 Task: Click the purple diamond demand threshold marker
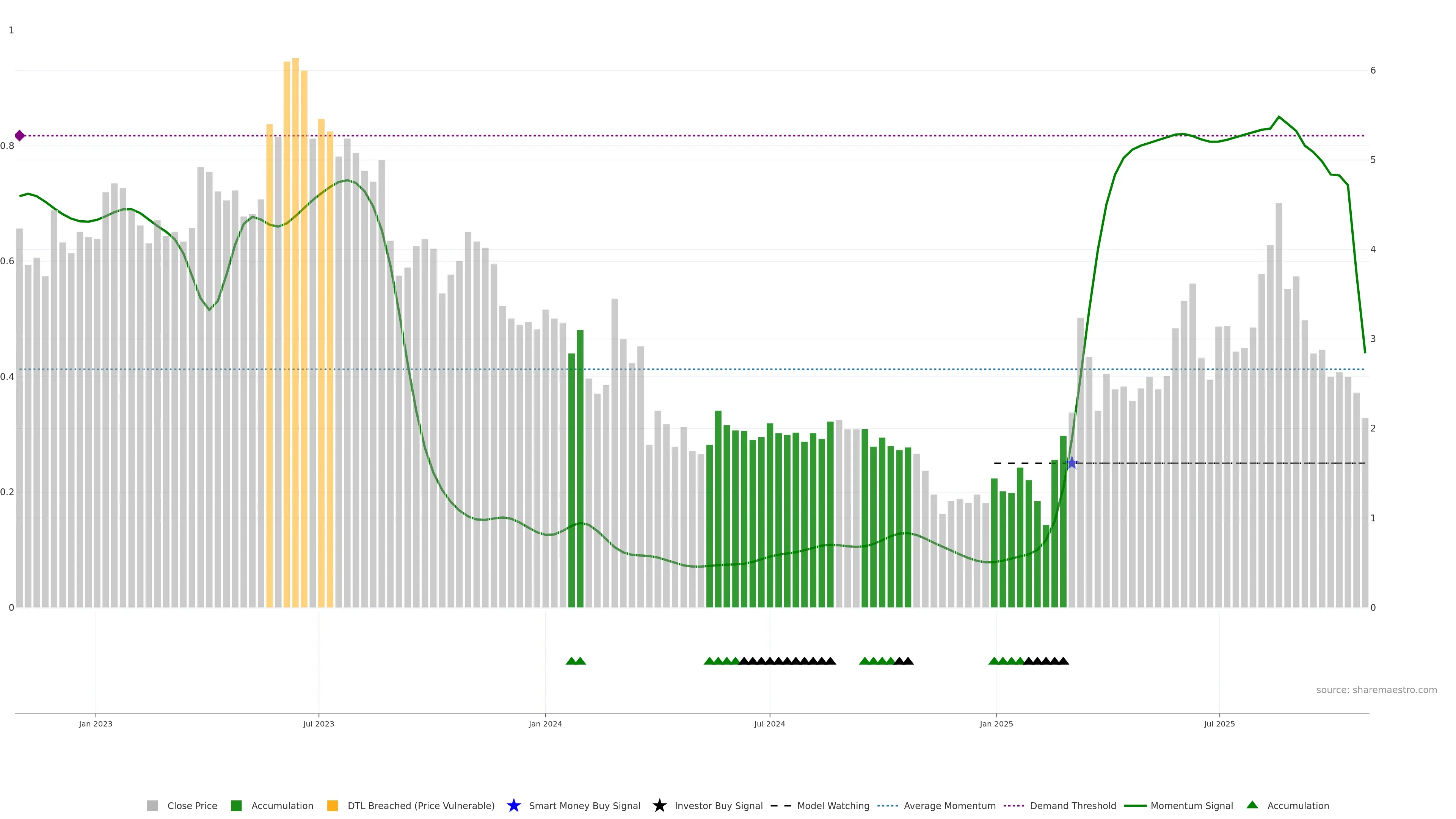pos(20,136)
